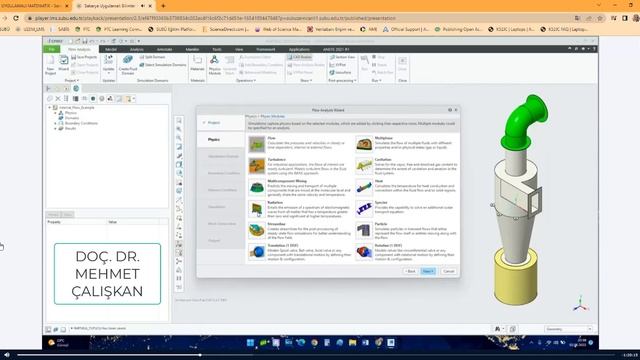Close the Flow Analysis Wizard dialog
This screenshot has height=360, width=640.
tap(456, 110)
